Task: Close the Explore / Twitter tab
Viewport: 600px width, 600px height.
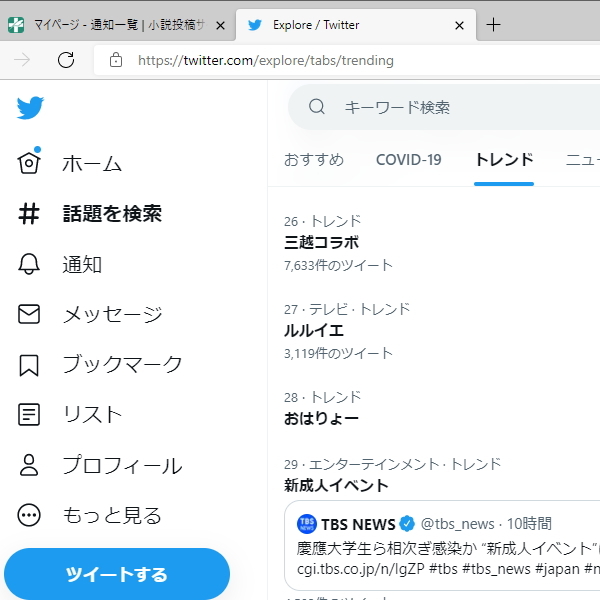Action: 459,26
